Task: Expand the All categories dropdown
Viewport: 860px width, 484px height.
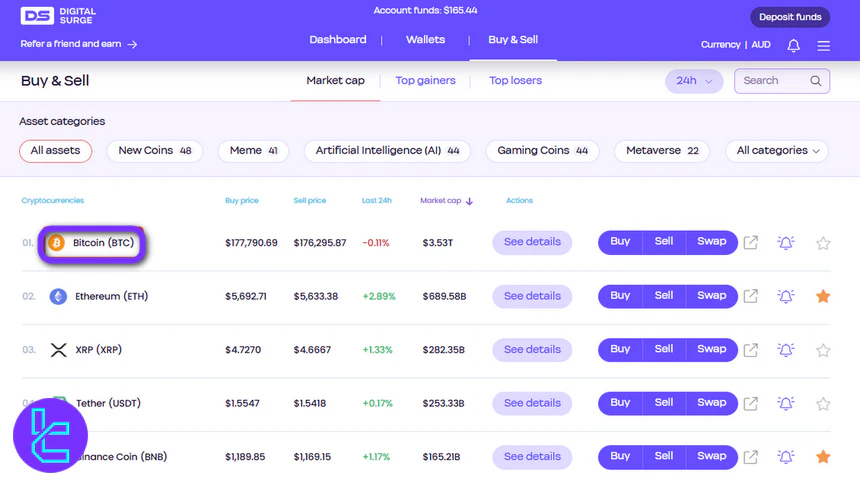Action: tap(777, 151)
